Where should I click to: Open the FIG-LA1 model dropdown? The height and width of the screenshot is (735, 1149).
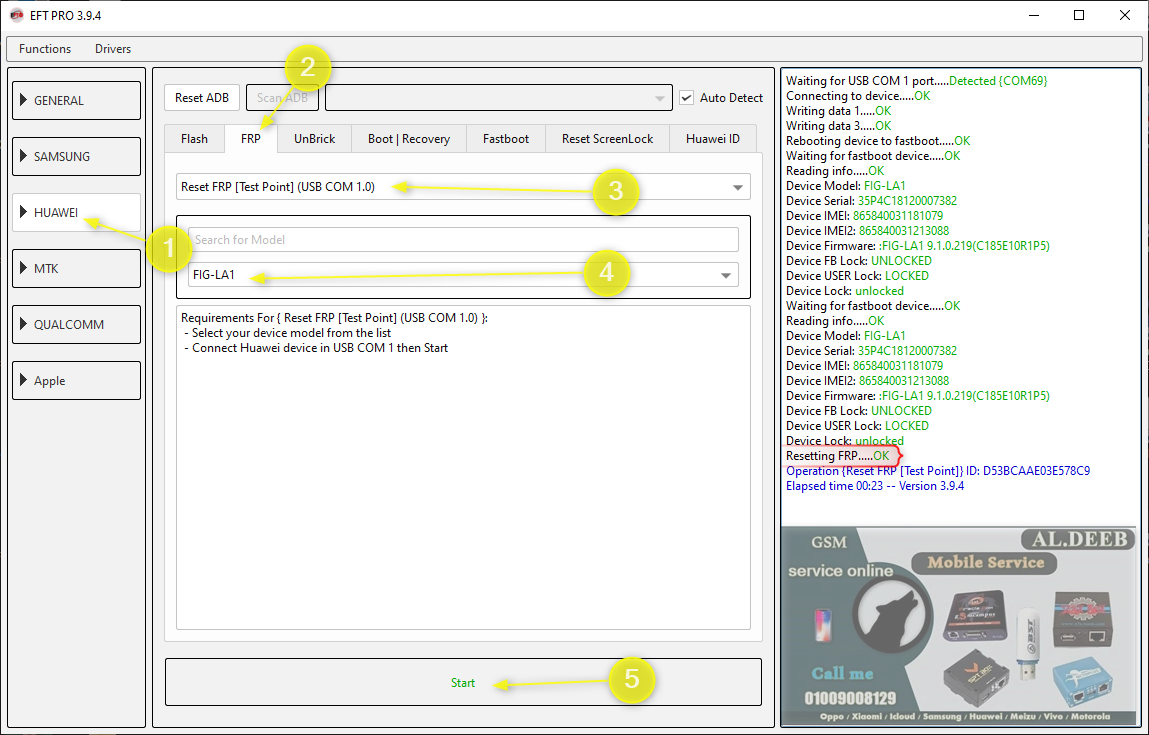pos(463,275)
